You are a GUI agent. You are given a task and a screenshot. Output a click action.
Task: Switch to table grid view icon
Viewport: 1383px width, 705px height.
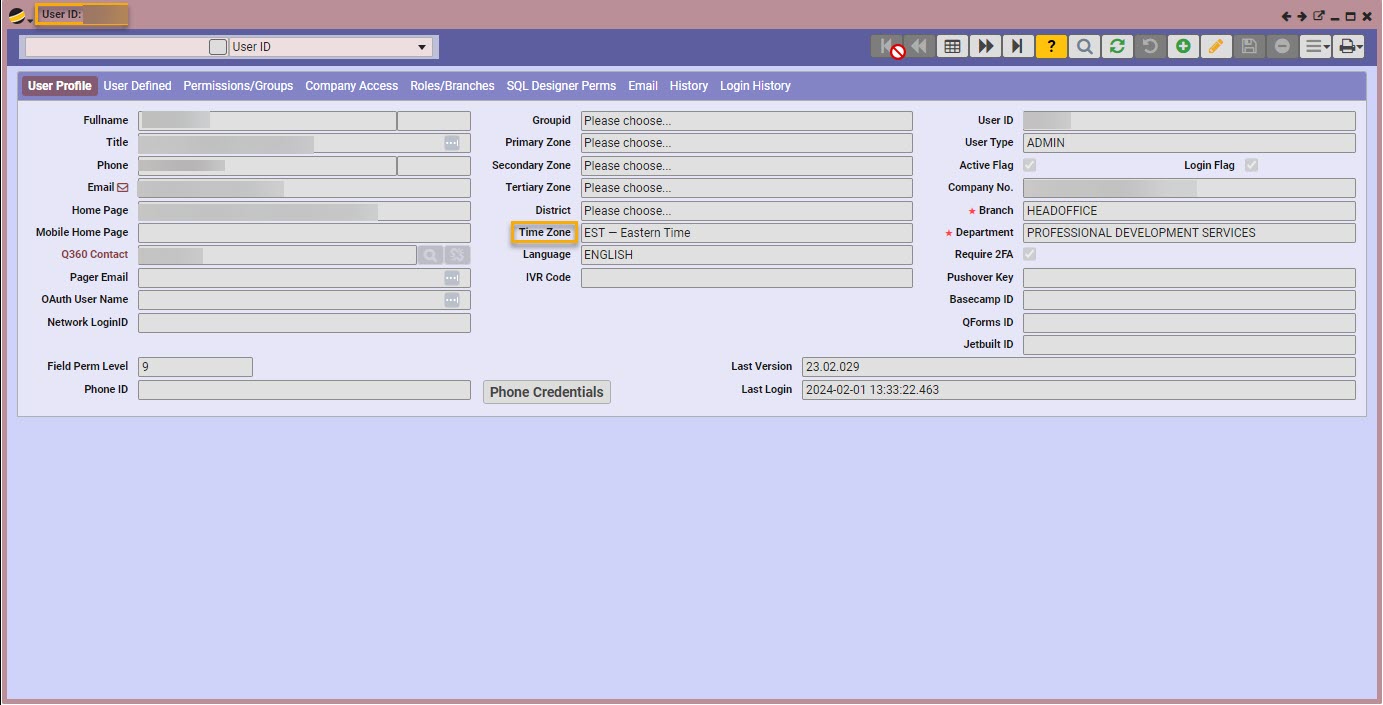pyautogui.click(x=952, y=47)
